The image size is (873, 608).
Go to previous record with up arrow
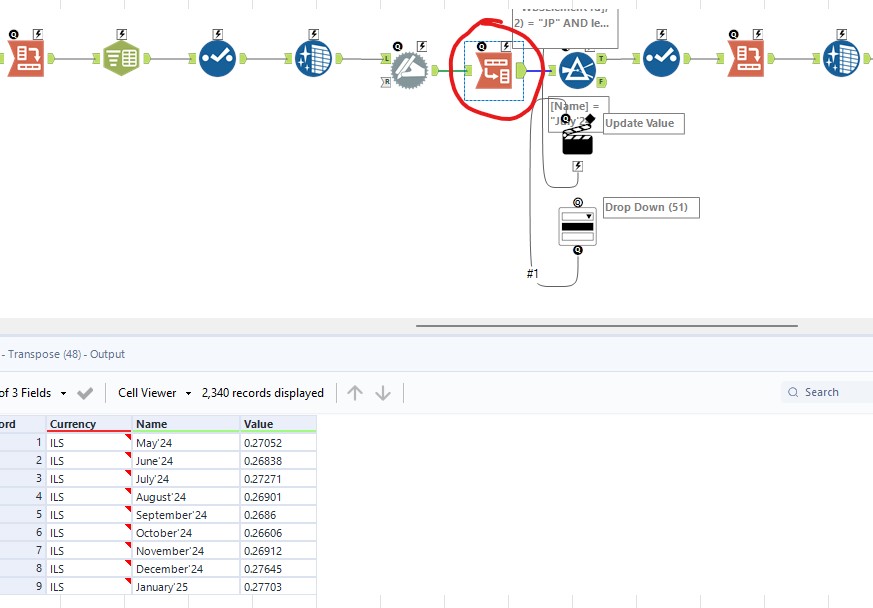[x=355, y=393]
